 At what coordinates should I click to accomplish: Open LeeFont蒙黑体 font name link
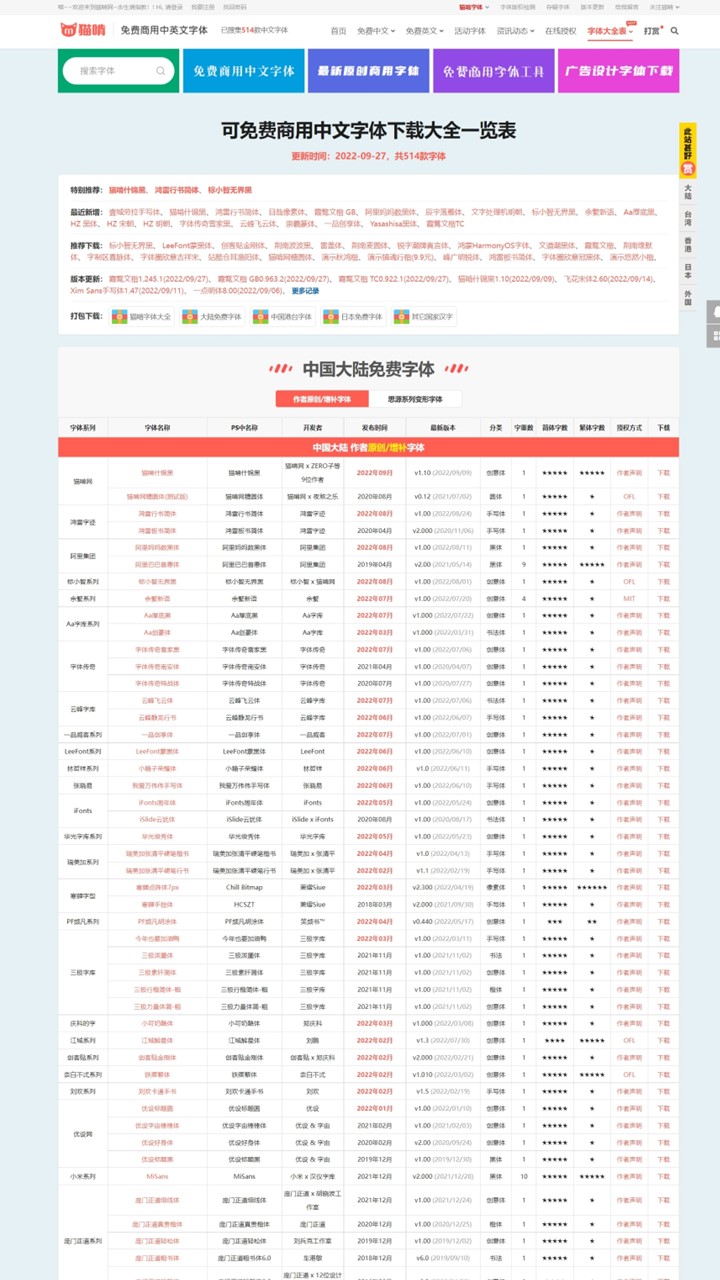coord(157,751)
